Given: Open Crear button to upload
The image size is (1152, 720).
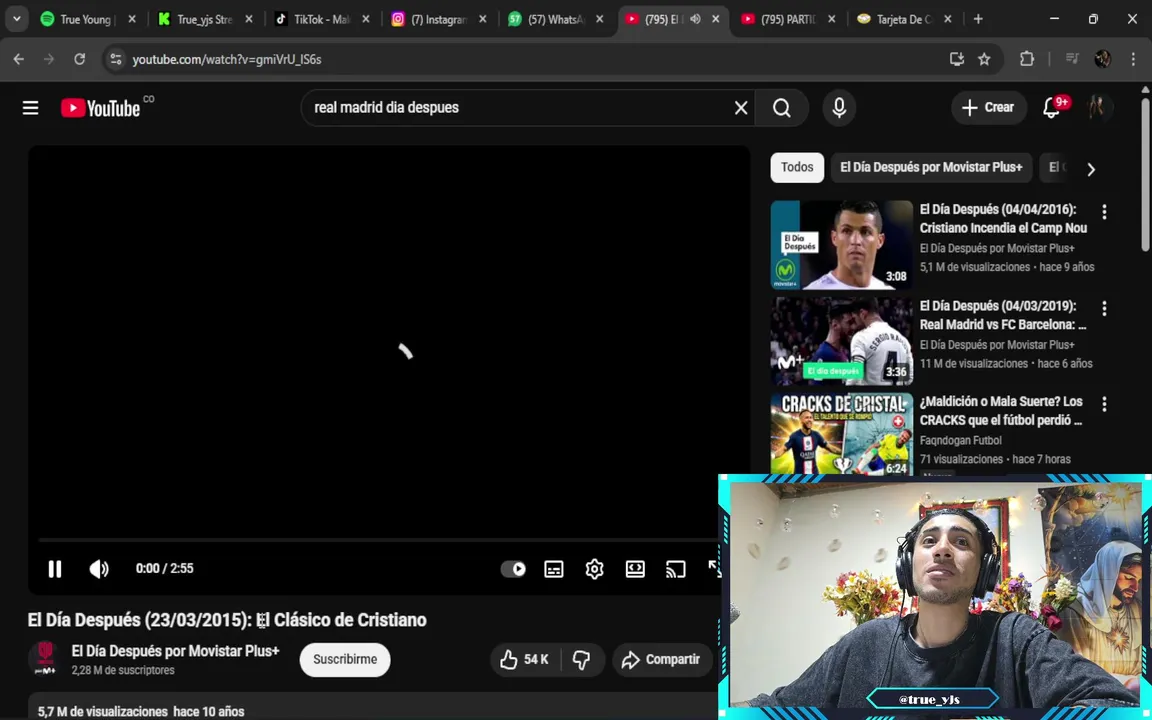Looking at the screenshot, I should point(988,108).
